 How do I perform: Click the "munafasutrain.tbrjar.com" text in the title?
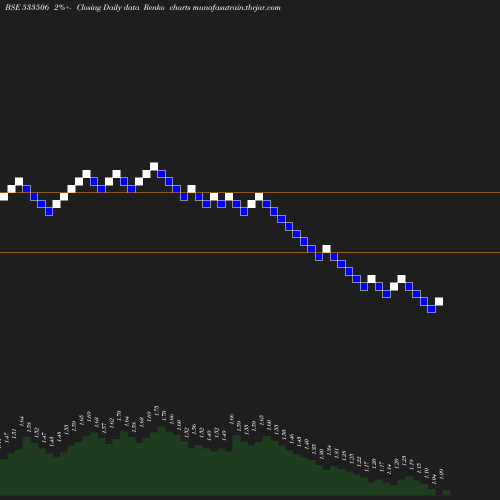tap(236, 7)
